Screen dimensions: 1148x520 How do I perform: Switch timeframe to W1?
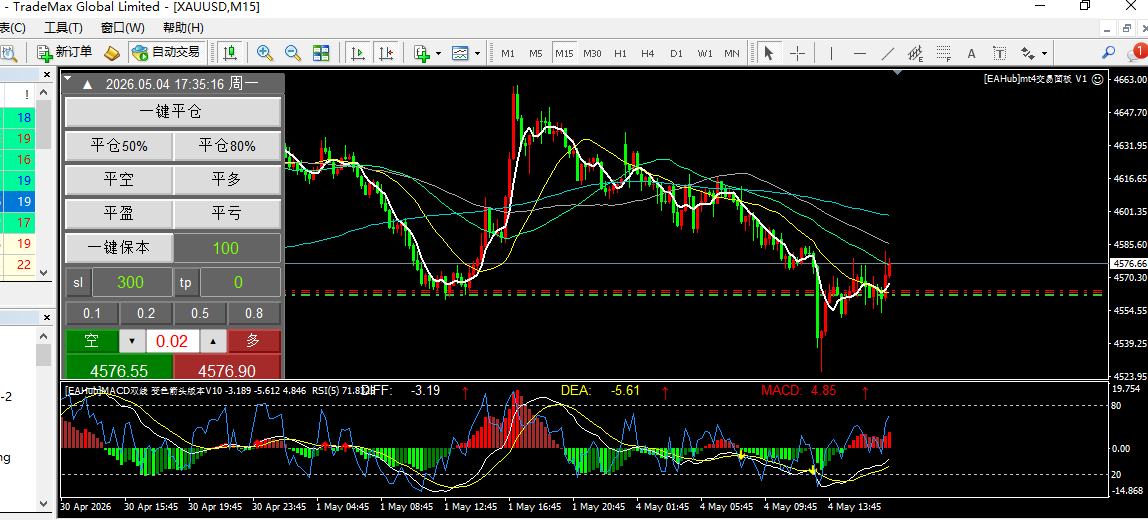[x=704, y=53]
